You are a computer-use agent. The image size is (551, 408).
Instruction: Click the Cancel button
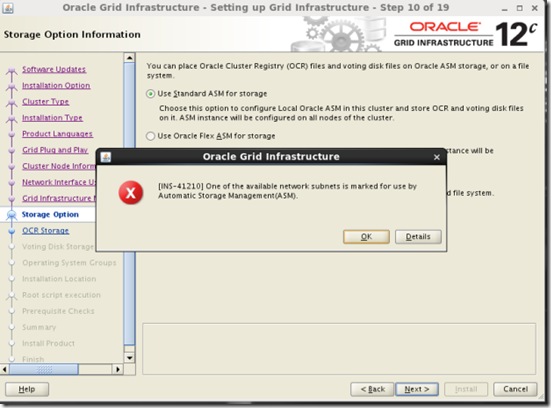(x=516, y=389)
